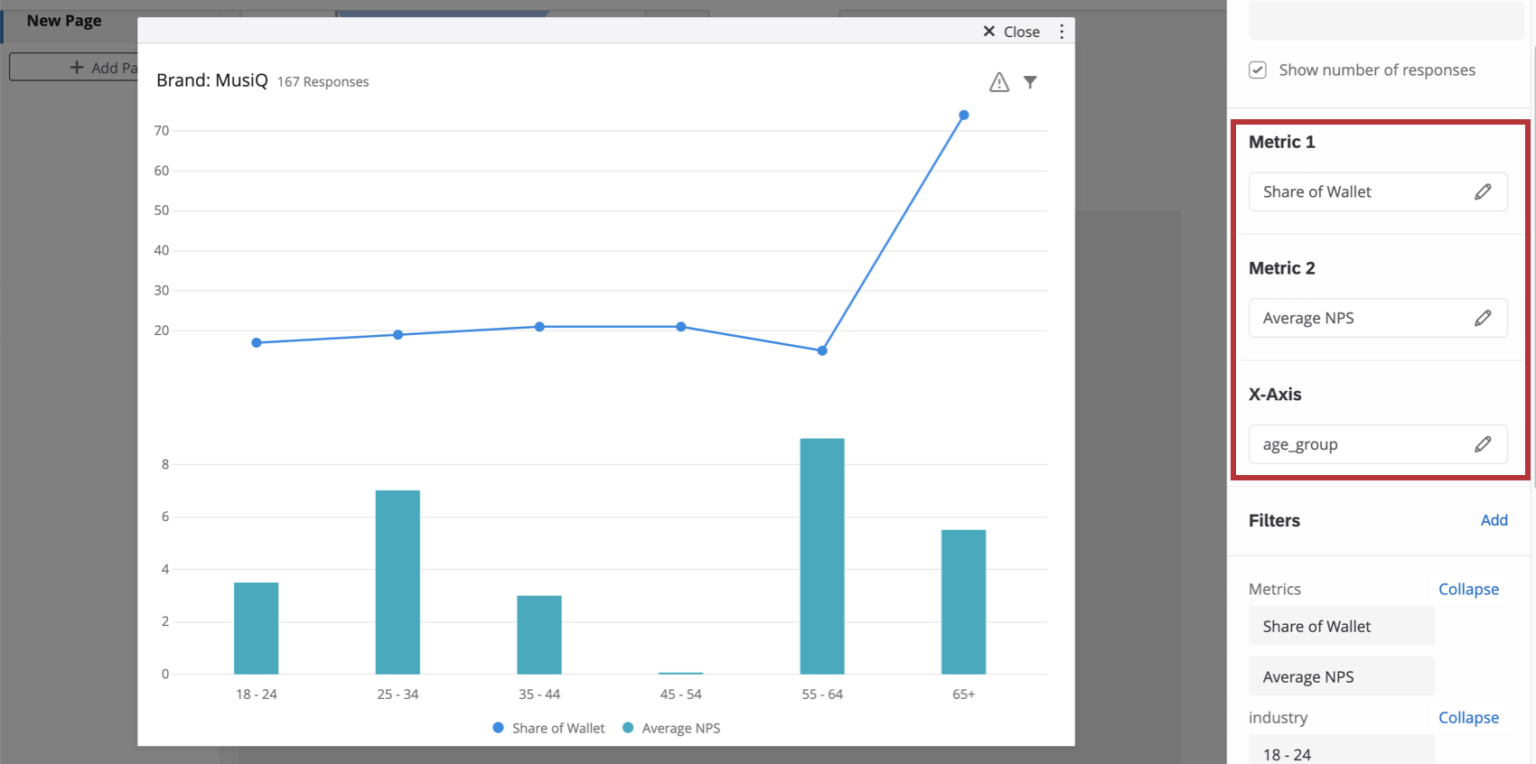Select the 18 - 24 filter item

[x=1341, y=753]
